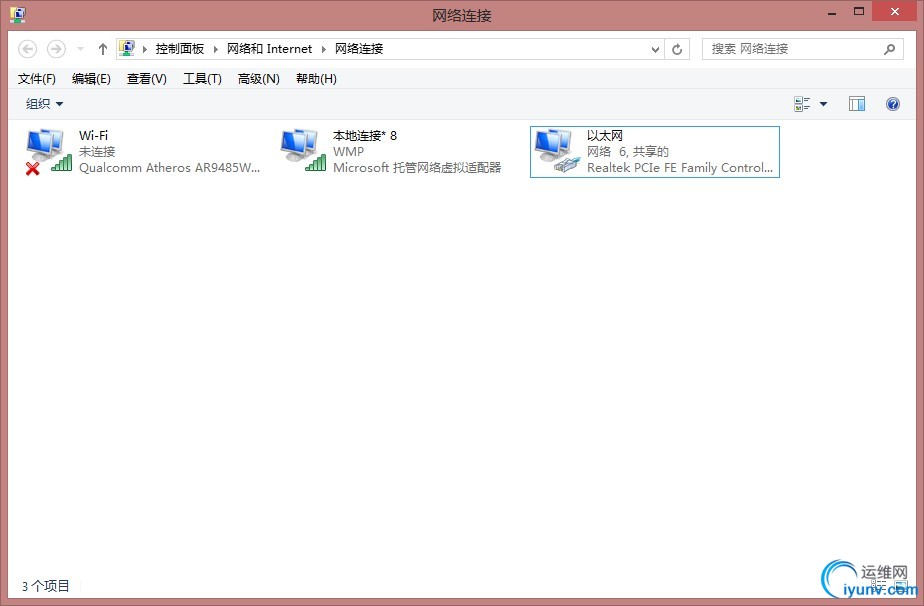Navigate to 网络和 Internet breadcrumb
Image resolution: width=924 pixels, height=606 pixels.
pyautogui.click(x=269, y=49)
